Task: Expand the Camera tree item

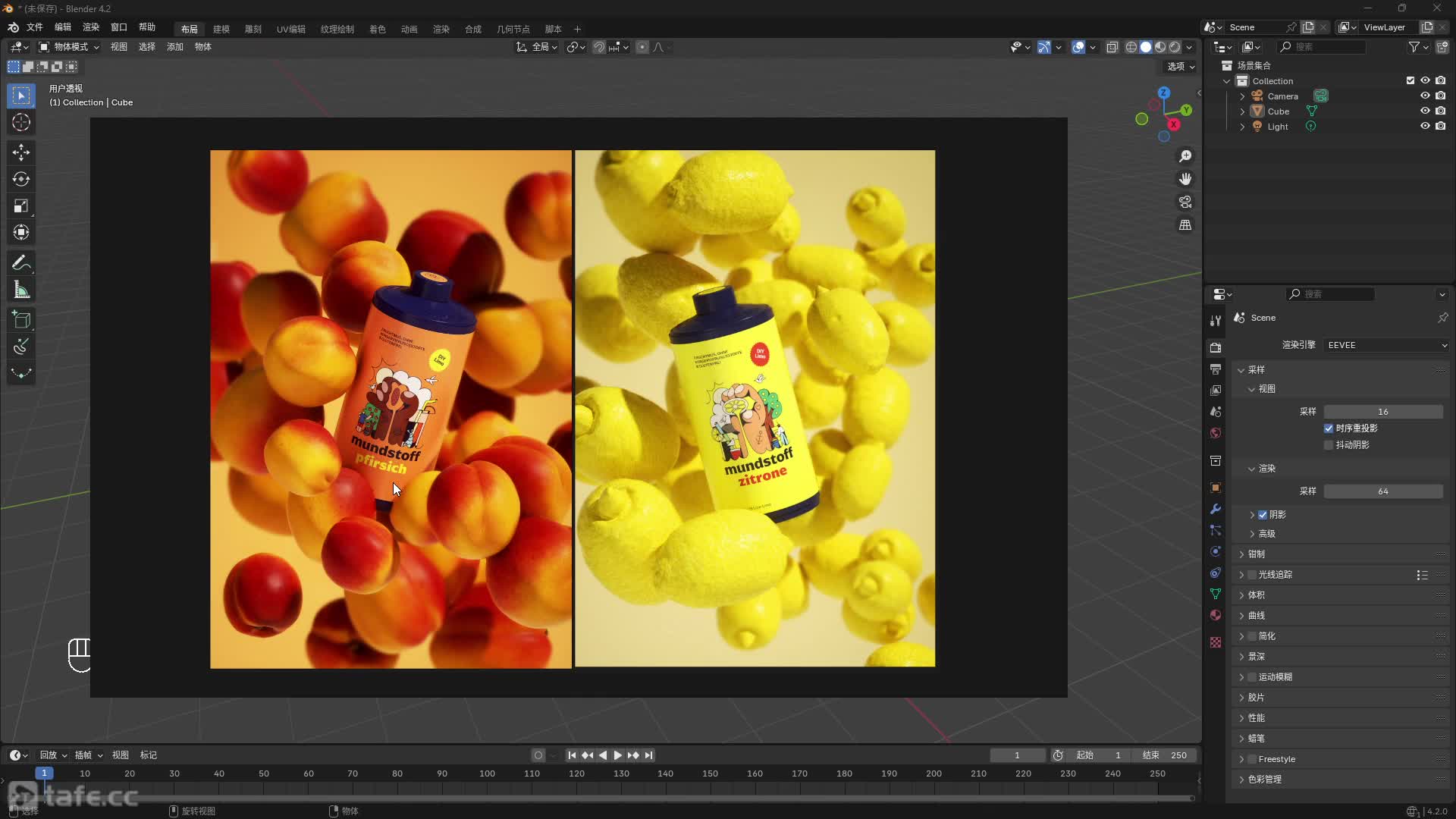Action: (1242, 96)
